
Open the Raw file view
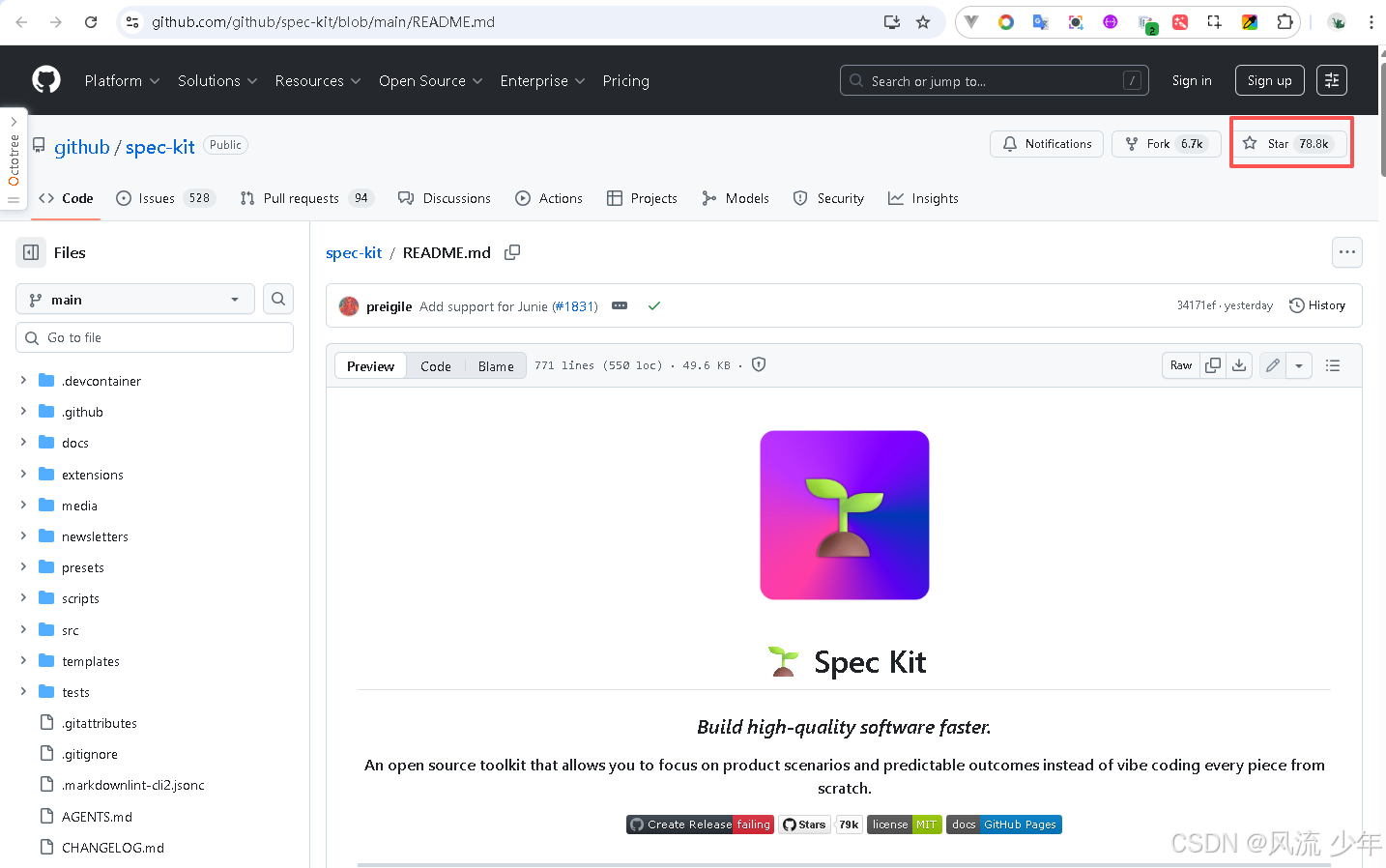click(x=1181, y=365)
